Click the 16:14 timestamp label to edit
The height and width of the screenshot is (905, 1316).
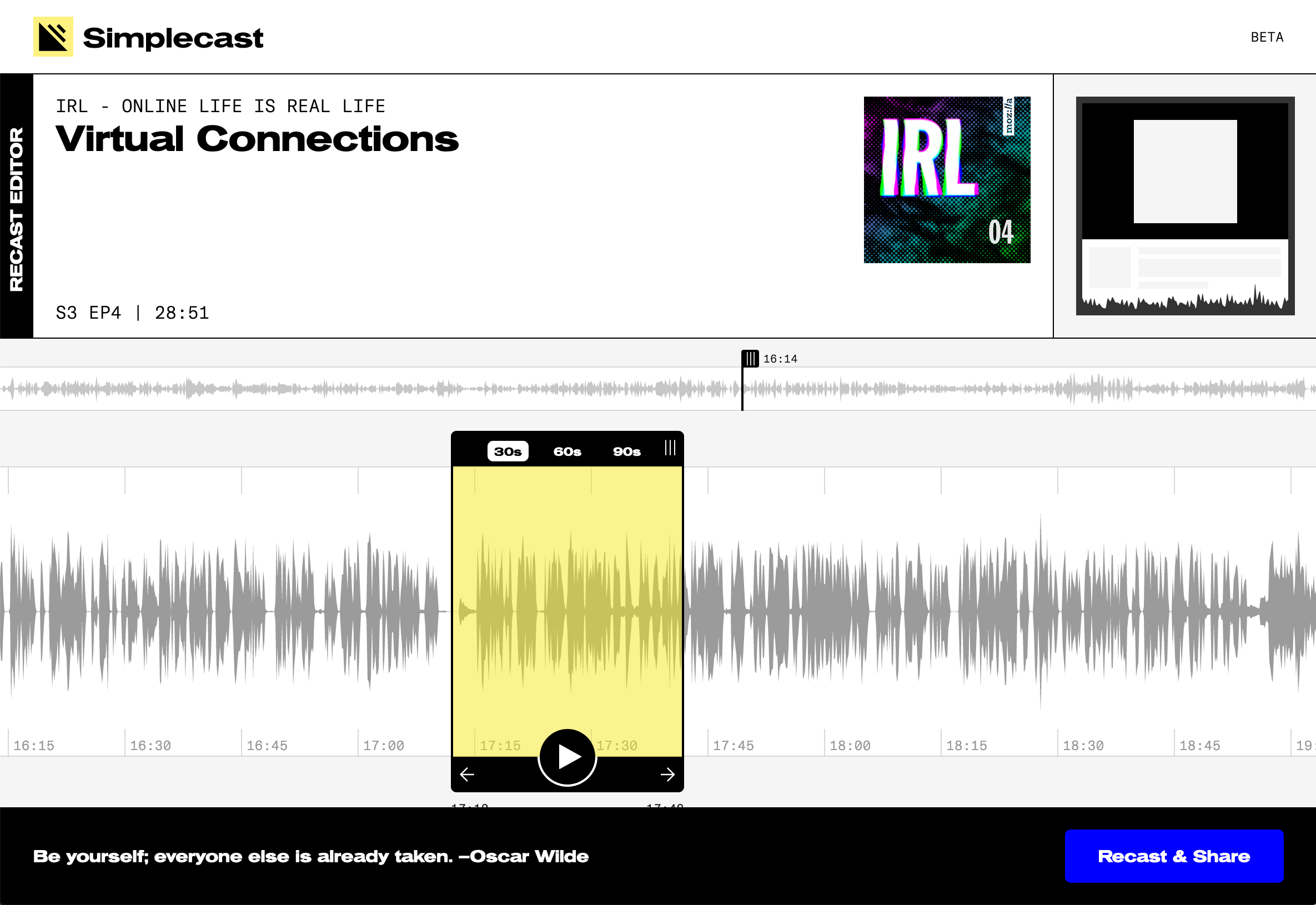781,358
